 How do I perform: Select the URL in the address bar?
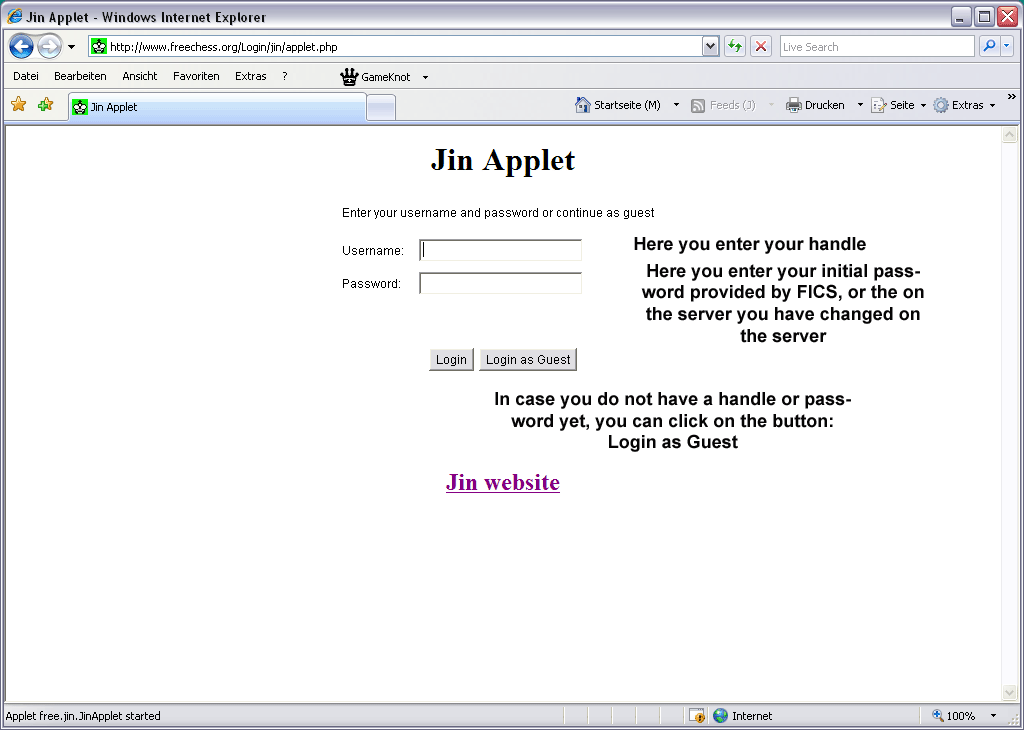pos(223,47)
